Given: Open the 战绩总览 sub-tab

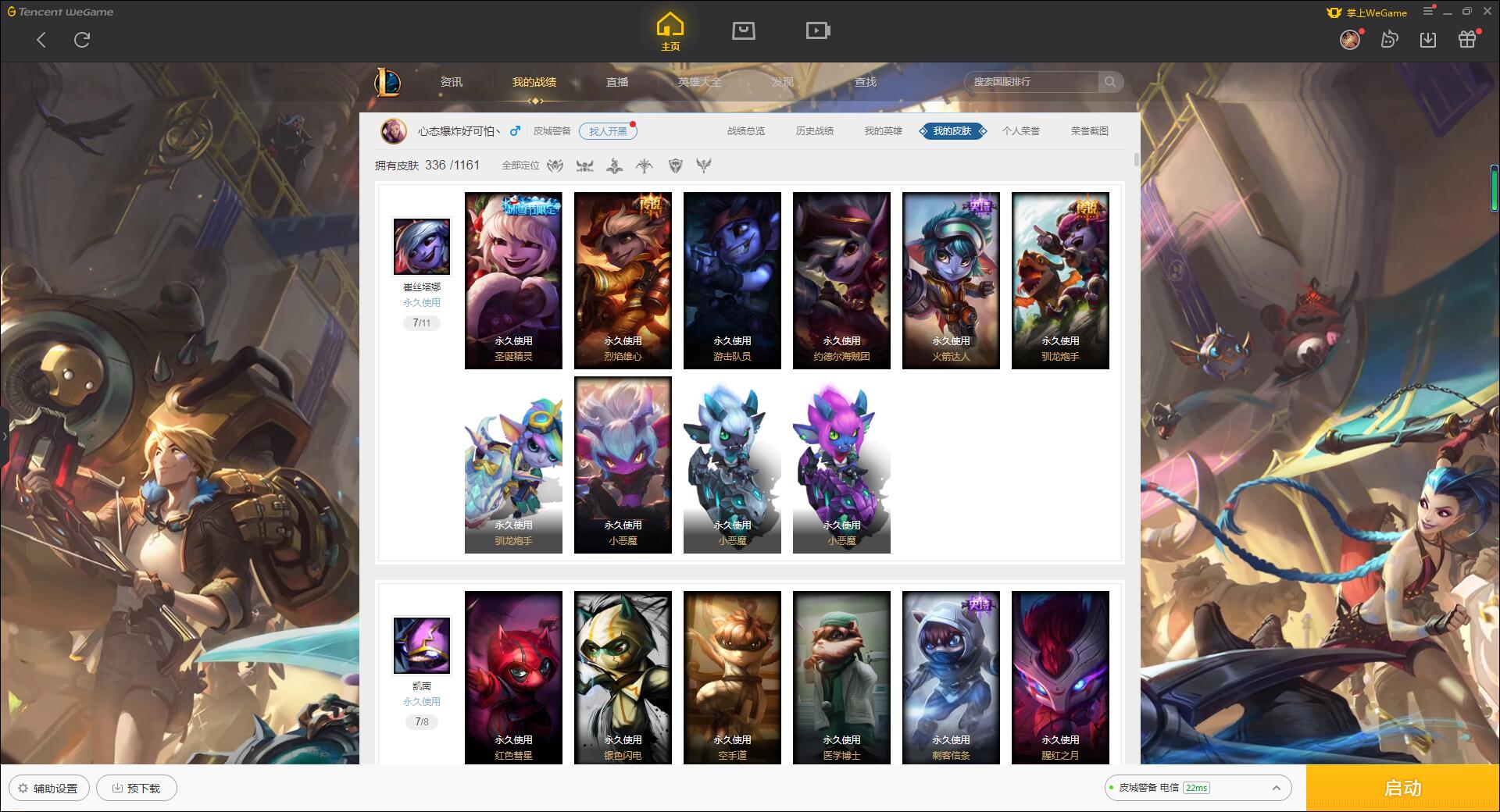Looking at the screenshot, I should pyautogui.click(x=746, y=131).
